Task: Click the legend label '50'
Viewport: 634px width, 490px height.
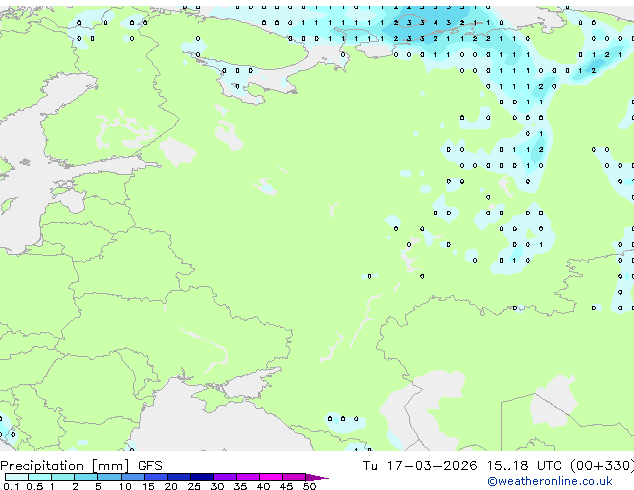Action: (x=309, y=486)
